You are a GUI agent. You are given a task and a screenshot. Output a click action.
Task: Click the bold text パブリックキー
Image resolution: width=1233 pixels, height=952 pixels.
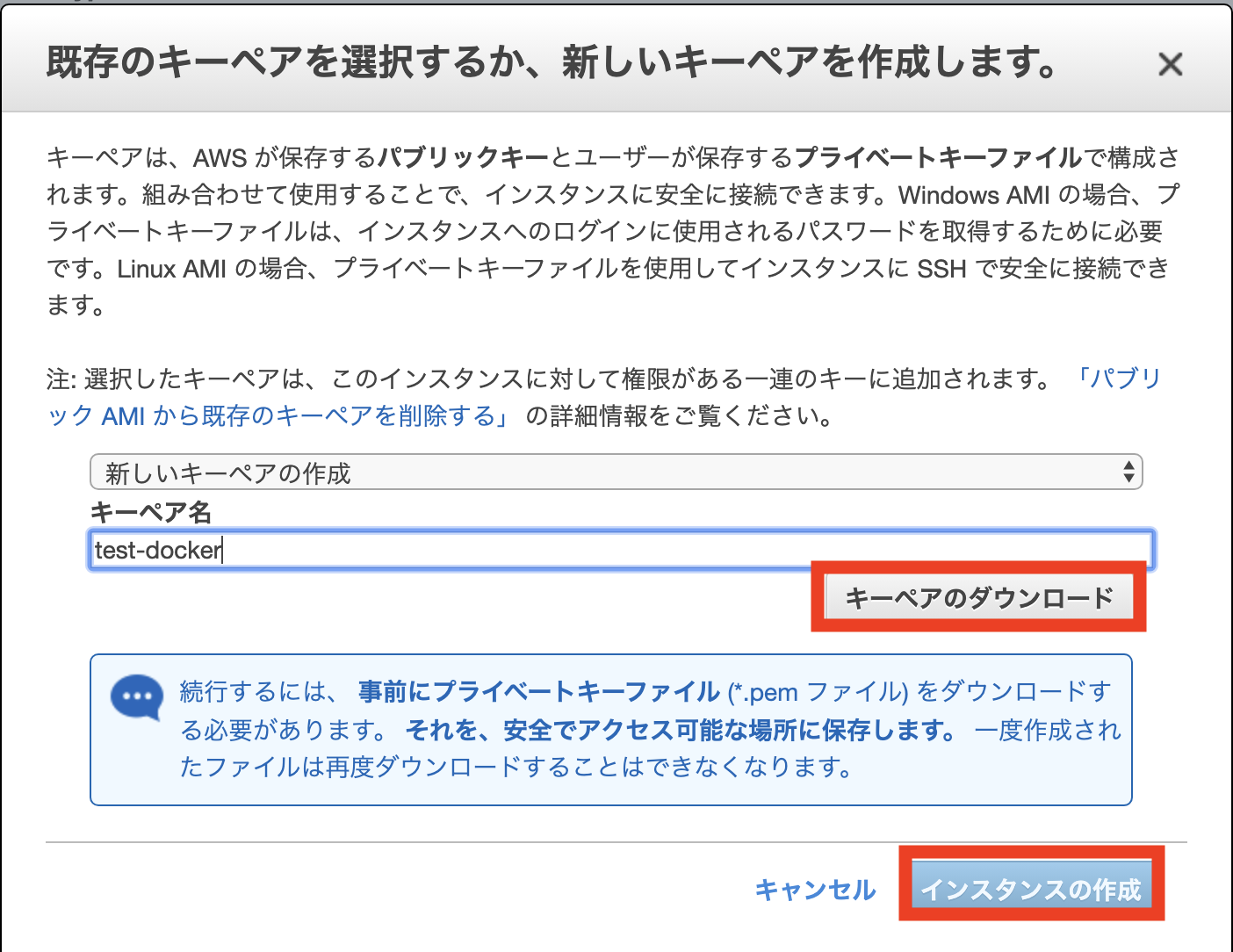click(464, 157)
